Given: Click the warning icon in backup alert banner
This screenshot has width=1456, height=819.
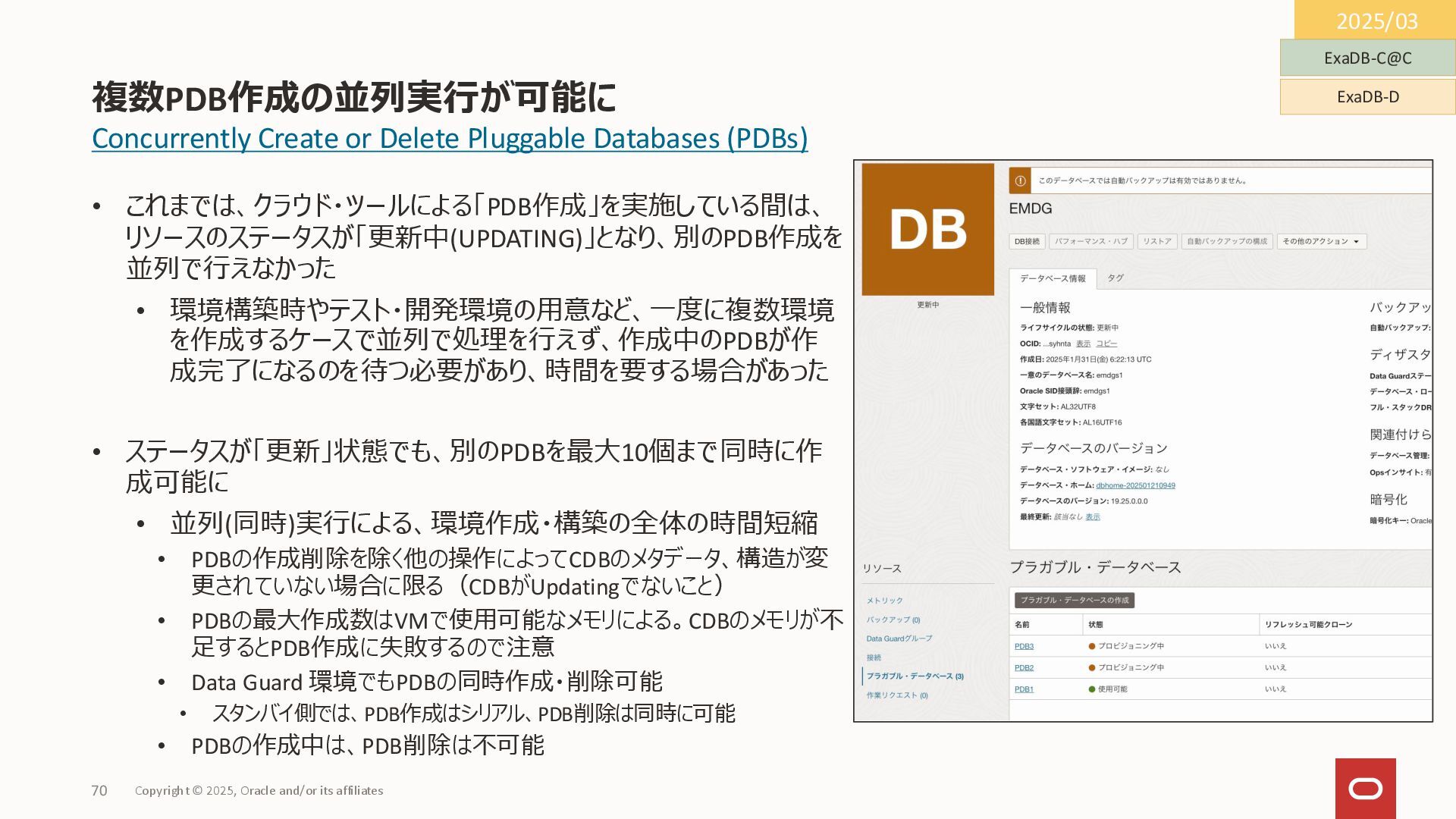Looking at the screenshot, I should [x=1020, y=180].
